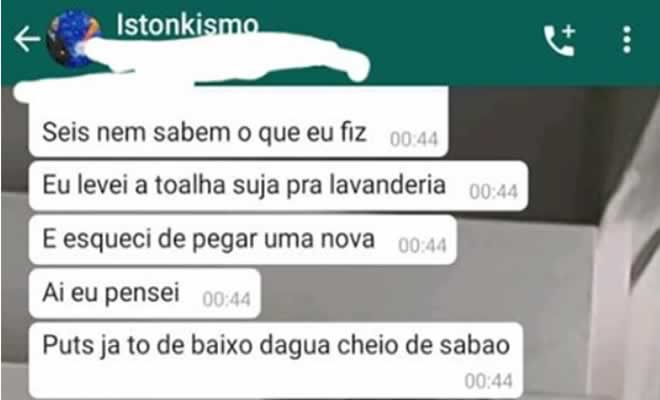Select the "Ai eu pensei" message bubble
The height and width of the screenshot is (400, 660).
(x=145, y=293)
